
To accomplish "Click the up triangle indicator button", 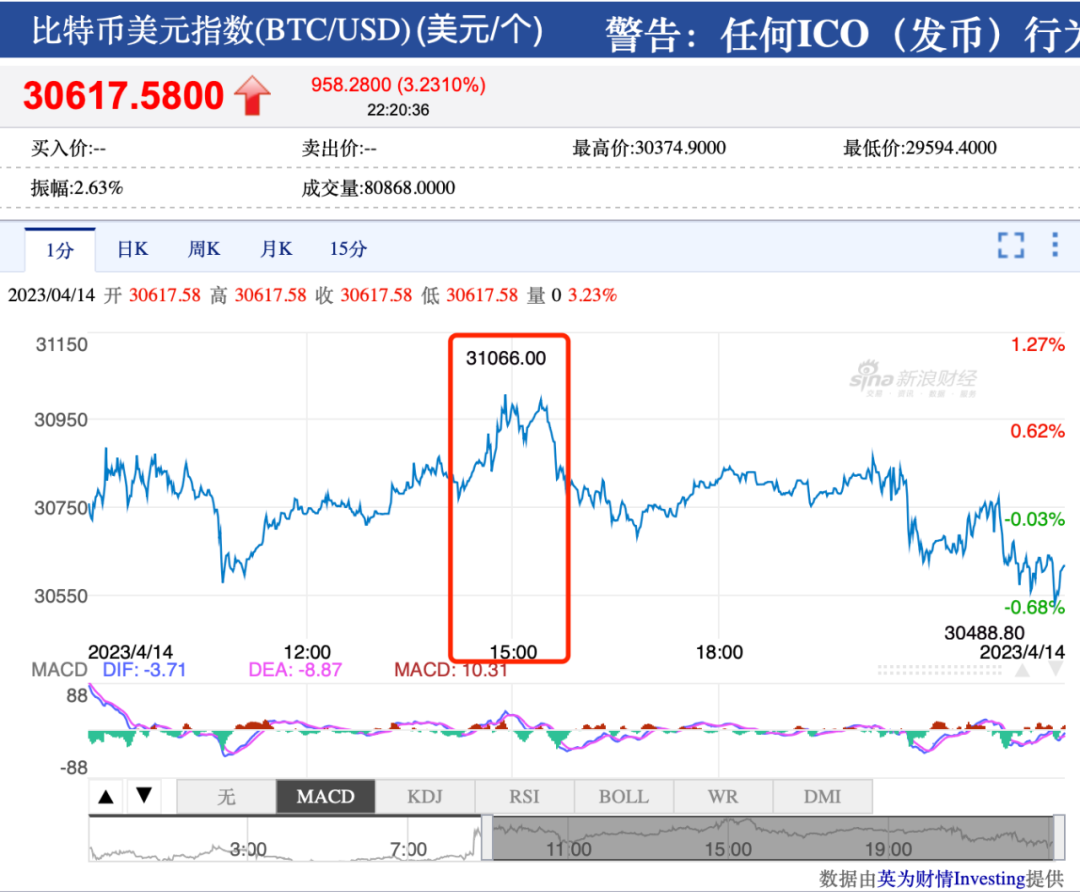I will [106, 796].
